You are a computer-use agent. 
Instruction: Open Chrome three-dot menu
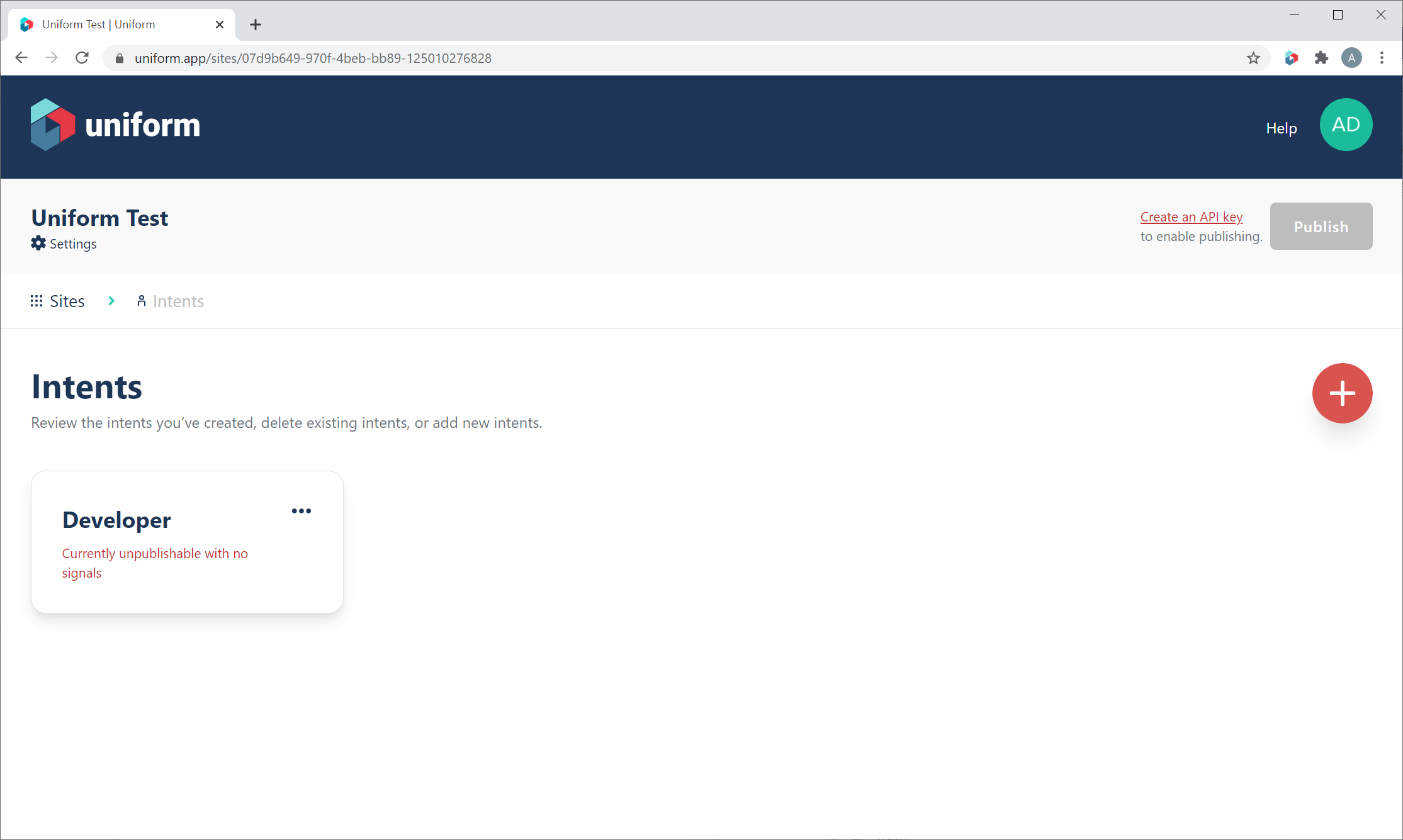click(x=1382, y=58)
